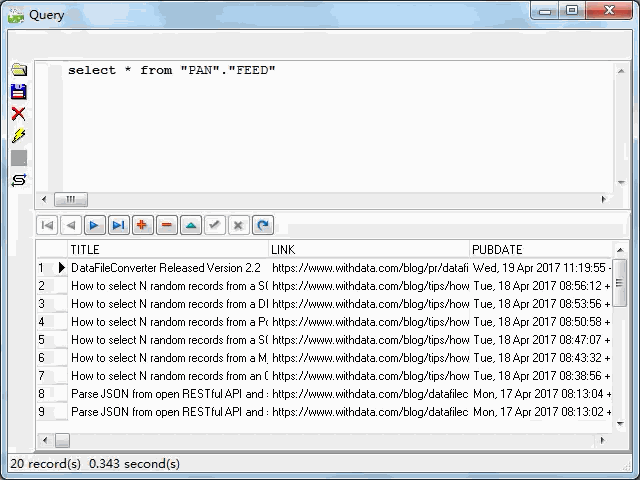The image size is (640, 480).
Task: Refresh data with the circular arrow button
Action: (x=262, y=225)
